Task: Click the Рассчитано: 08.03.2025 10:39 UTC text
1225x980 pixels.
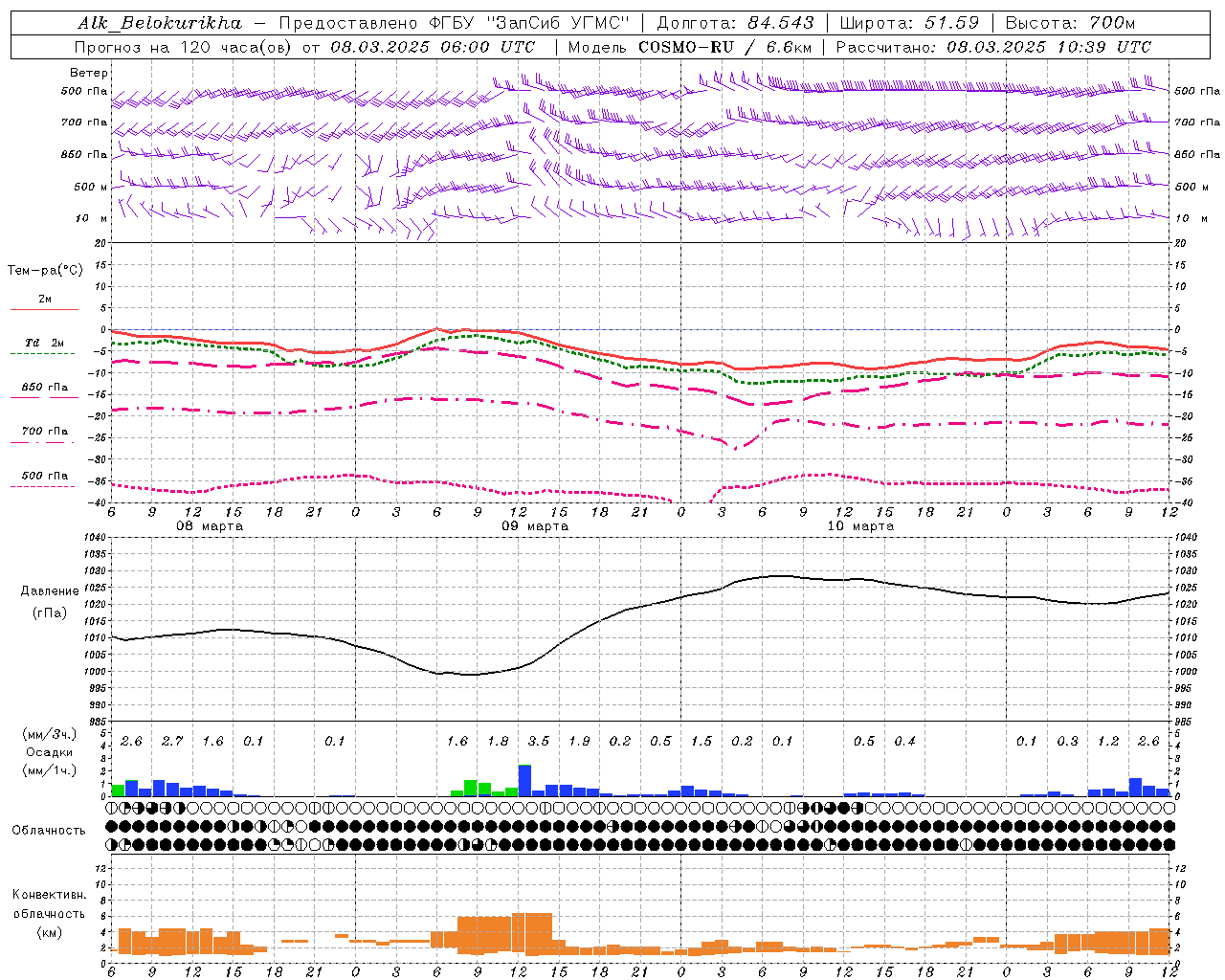Action: (993, 47)
